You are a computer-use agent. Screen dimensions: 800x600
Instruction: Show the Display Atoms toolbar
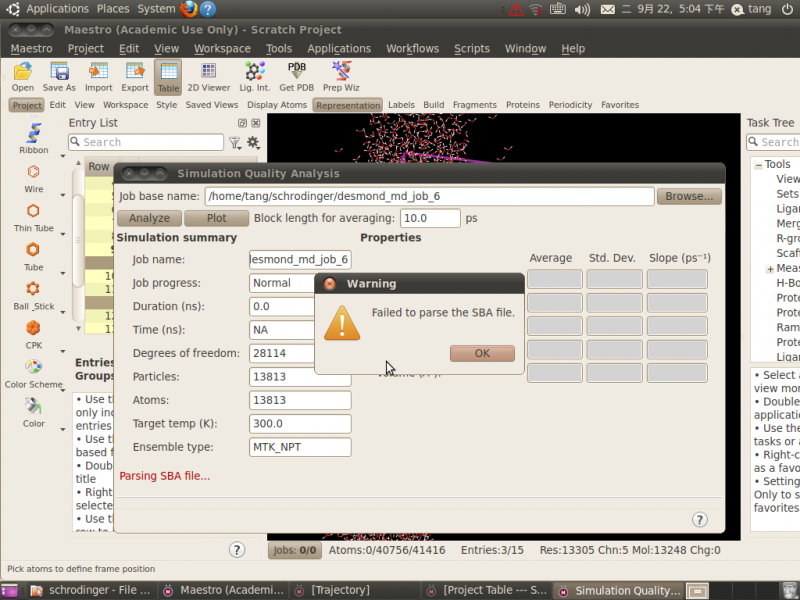point(277,105)
